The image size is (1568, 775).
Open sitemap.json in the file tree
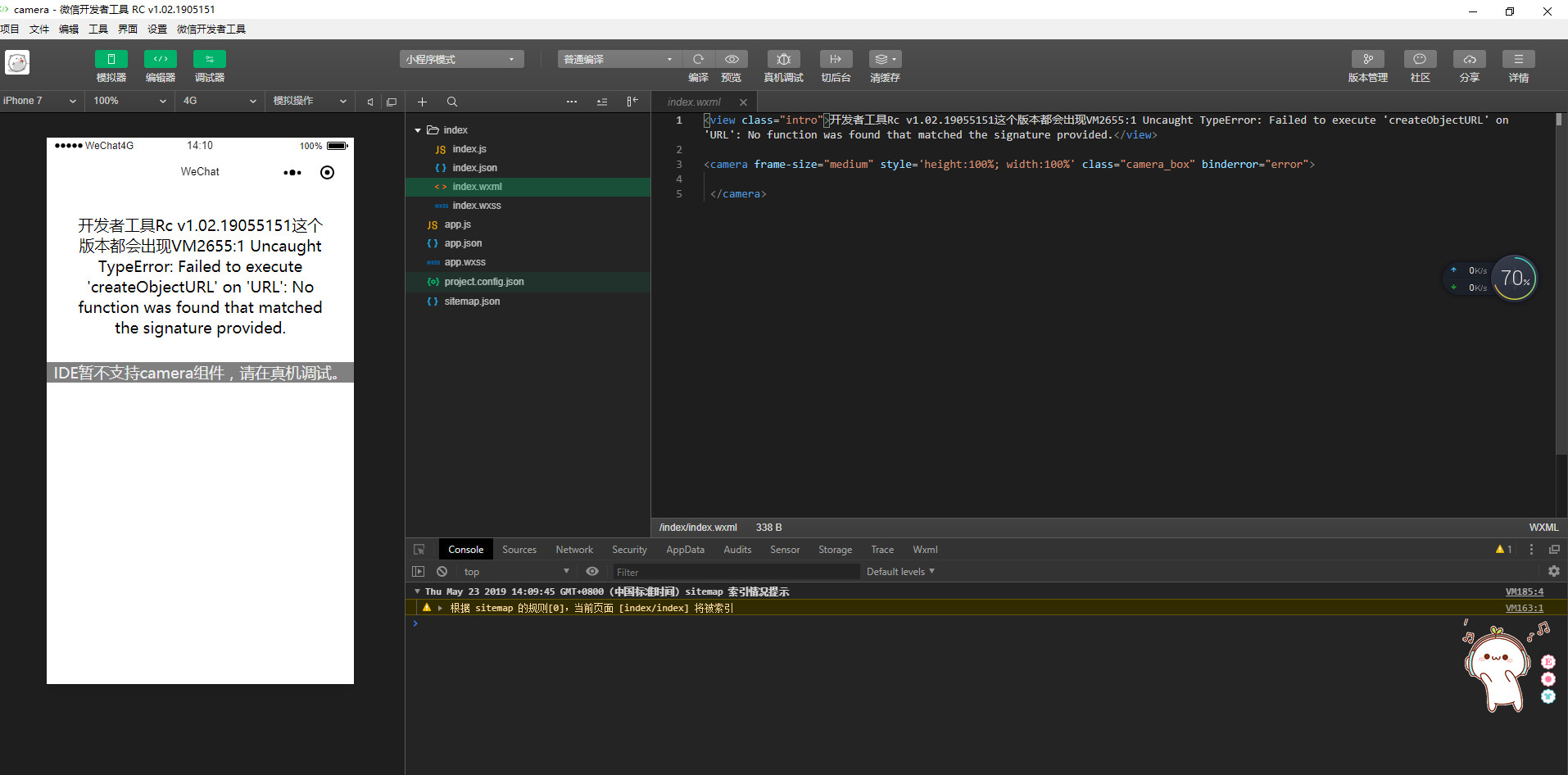[472, 301]
